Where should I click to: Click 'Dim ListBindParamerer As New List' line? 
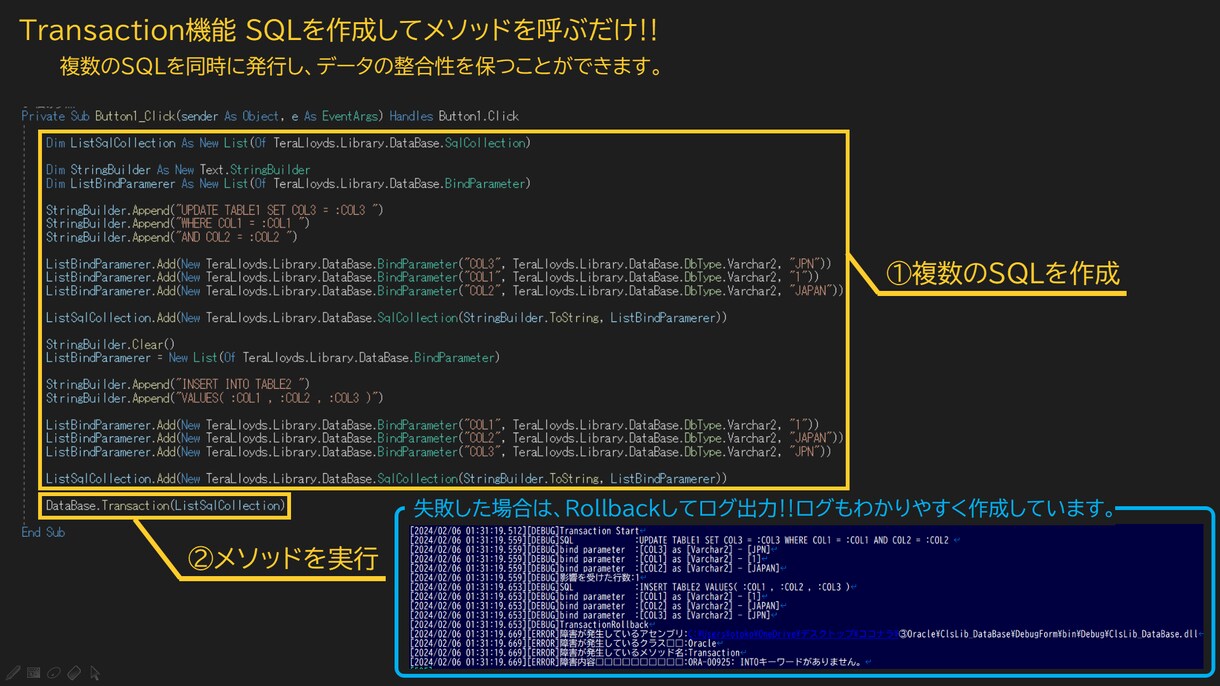pyautogui.click(x=288, y=184)
